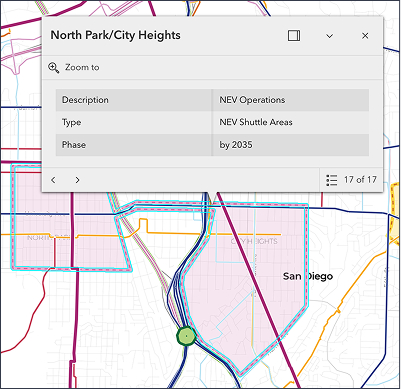Screen dimensions: 401x389
Task: Click the popup title North Park/City Heights
Action: 115,35
